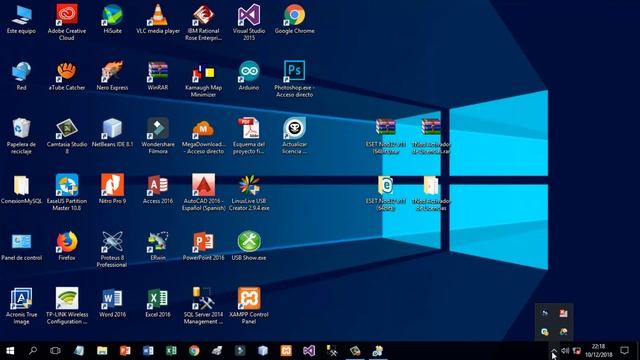Launch Word from the taskbar

[148, 351]
